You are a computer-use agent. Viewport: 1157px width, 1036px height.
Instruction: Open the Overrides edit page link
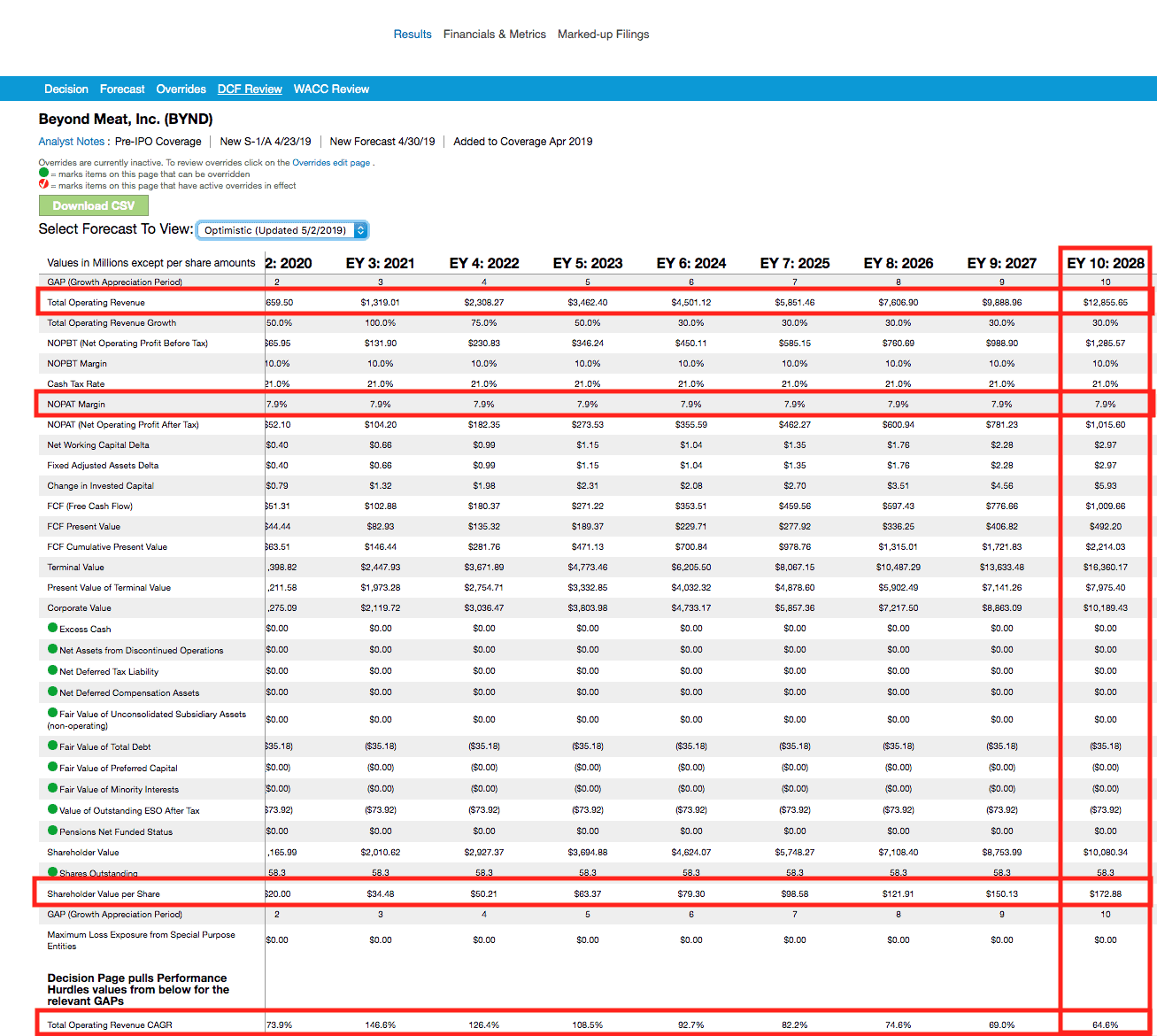coord(331,163)
